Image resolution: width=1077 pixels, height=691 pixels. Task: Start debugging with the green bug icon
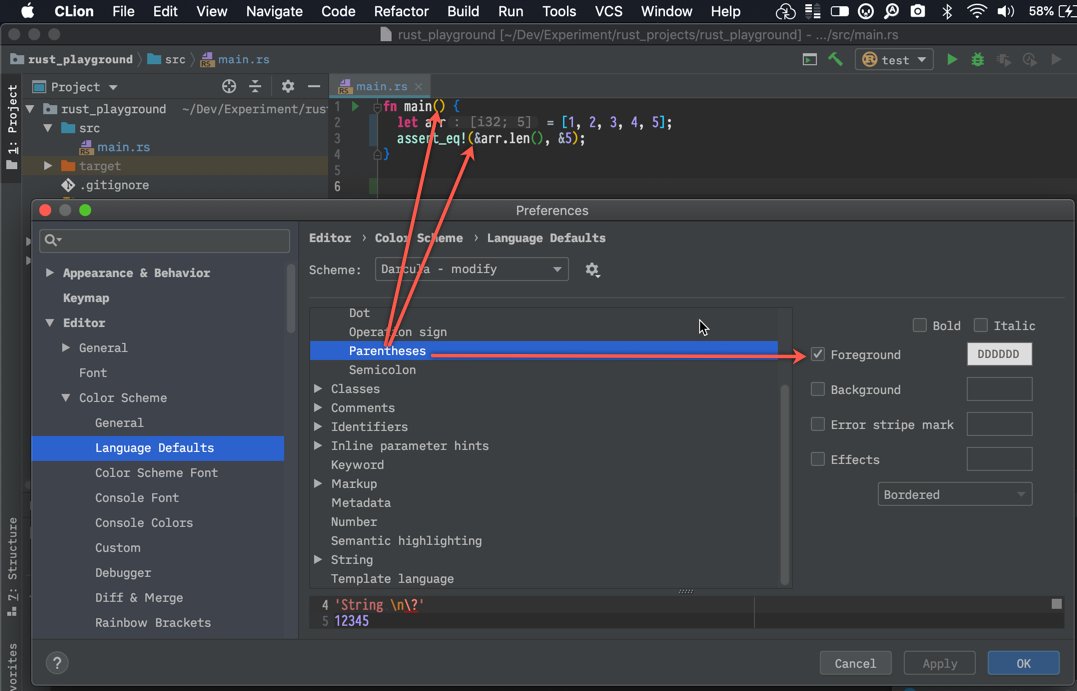977,60
